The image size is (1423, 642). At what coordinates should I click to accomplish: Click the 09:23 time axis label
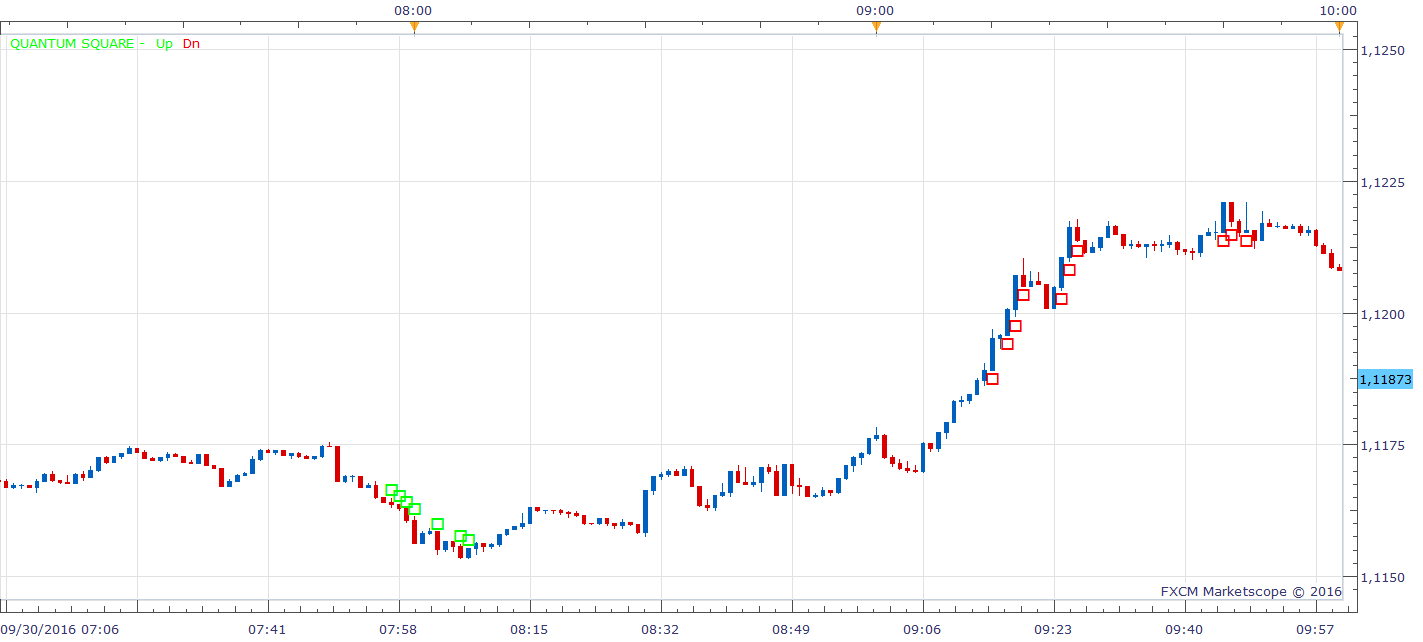coord(1053,629)
